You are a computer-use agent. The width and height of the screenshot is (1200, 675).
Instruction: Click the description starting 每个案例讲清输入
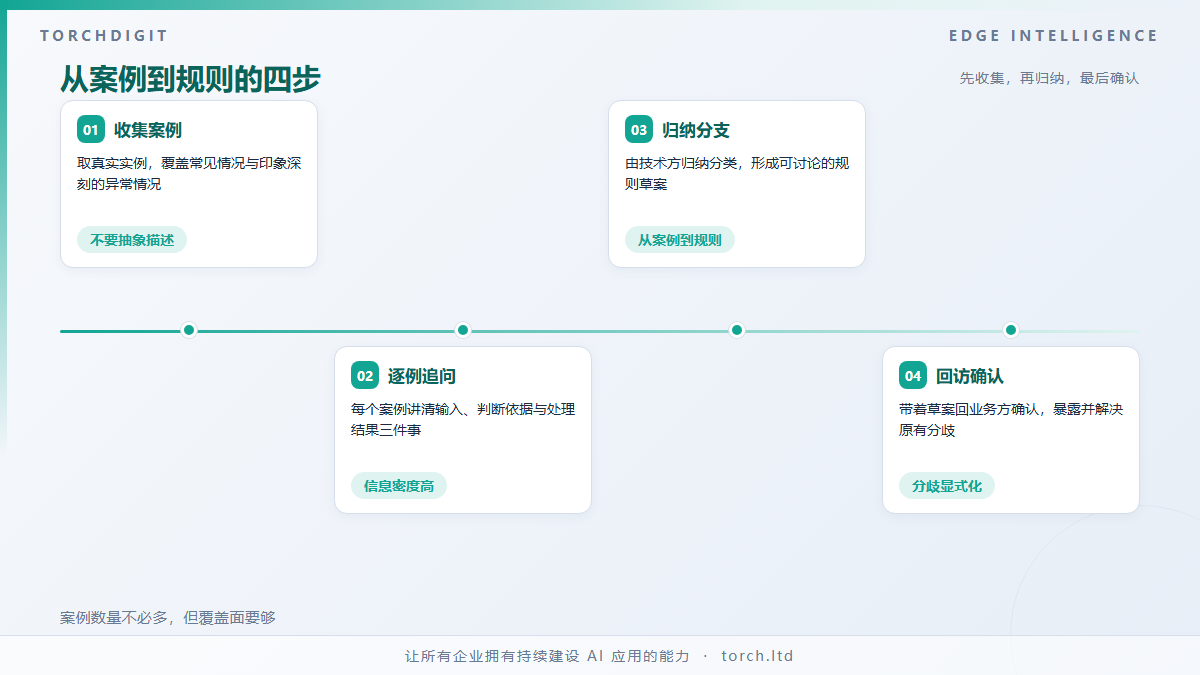click(463, 420)
